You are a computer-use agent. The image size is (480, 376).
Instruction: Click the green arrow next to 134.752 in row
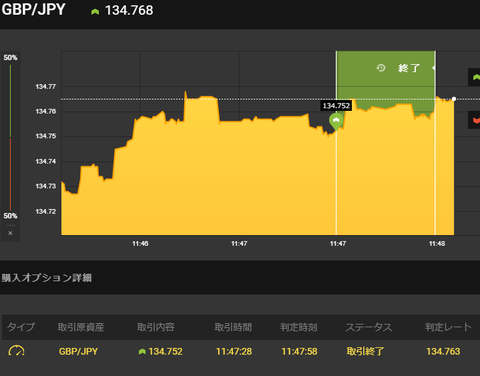pos(142,351)
